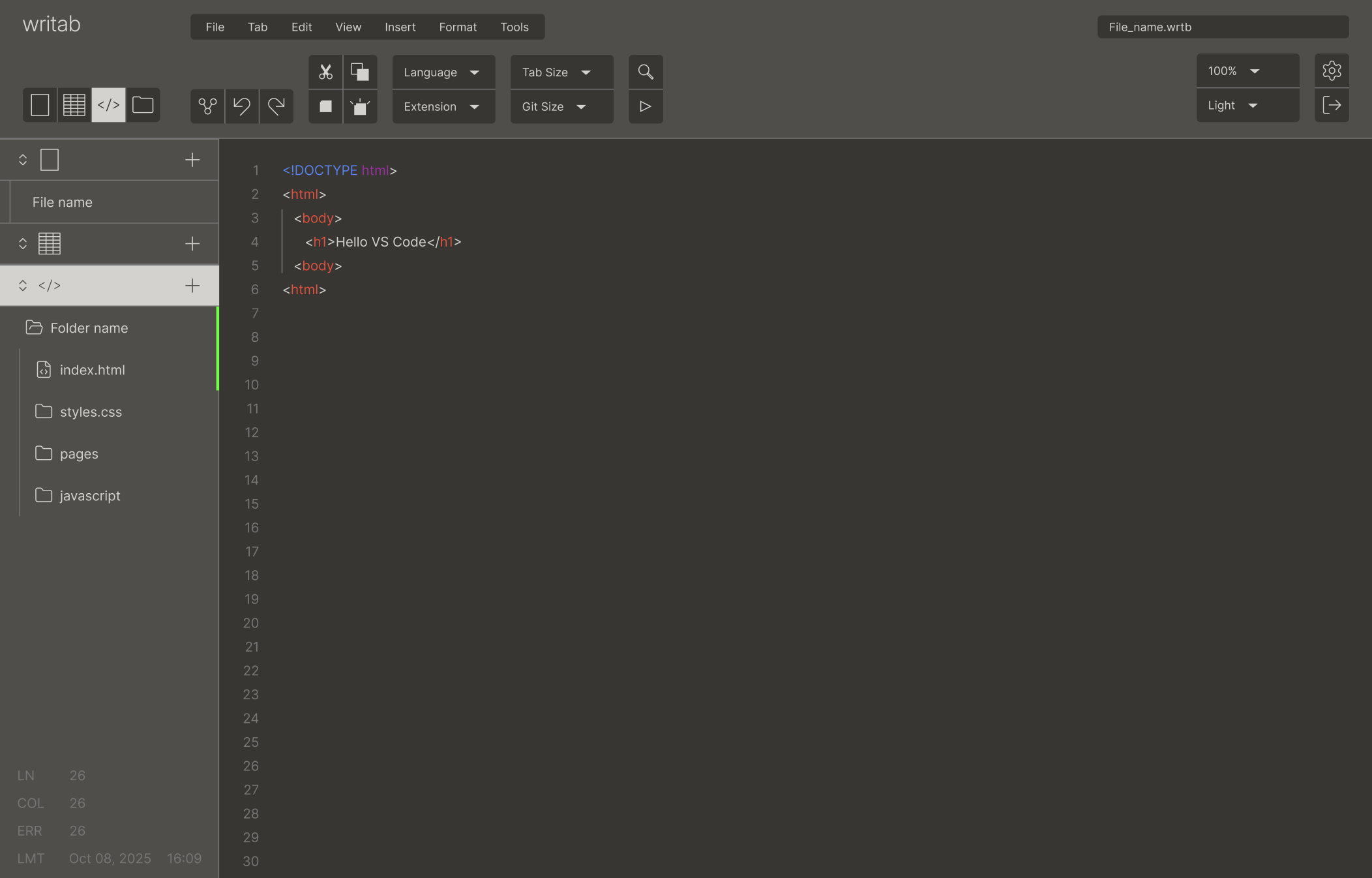
Task: Click the closing <html> tag on line 6
Action: click(x=305, y=290)
